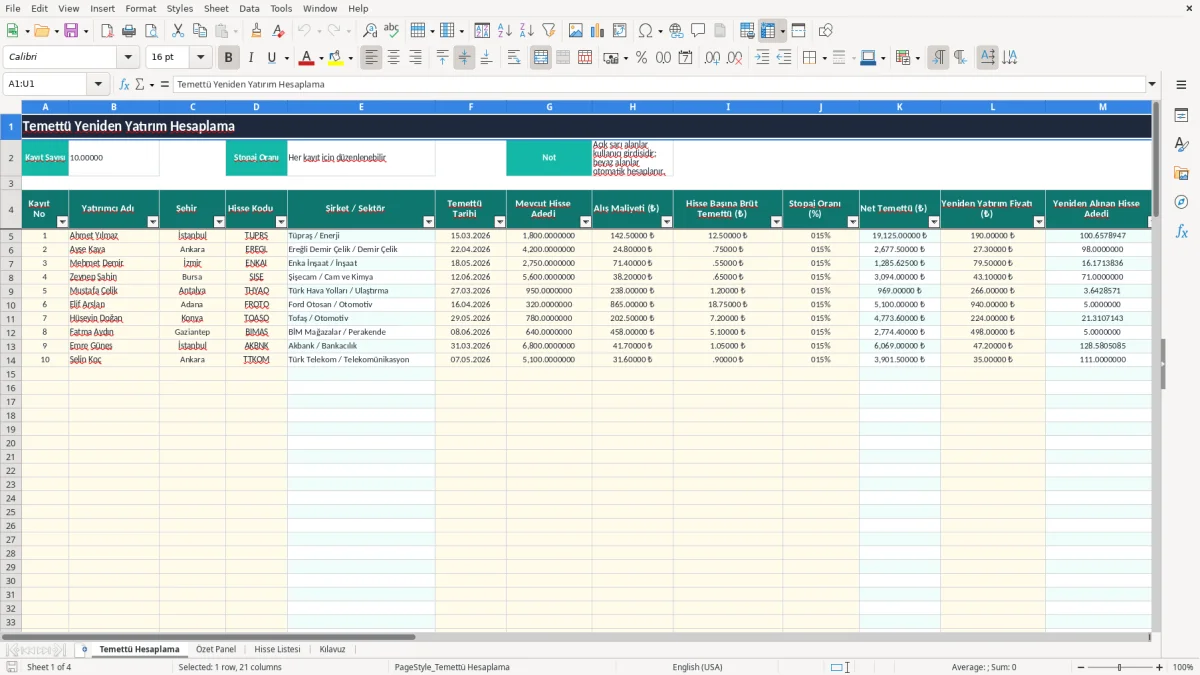The height and width of the screenshot is (675, 1200).
Task: Click Increase Indent icon
Action: click(762, 58)
